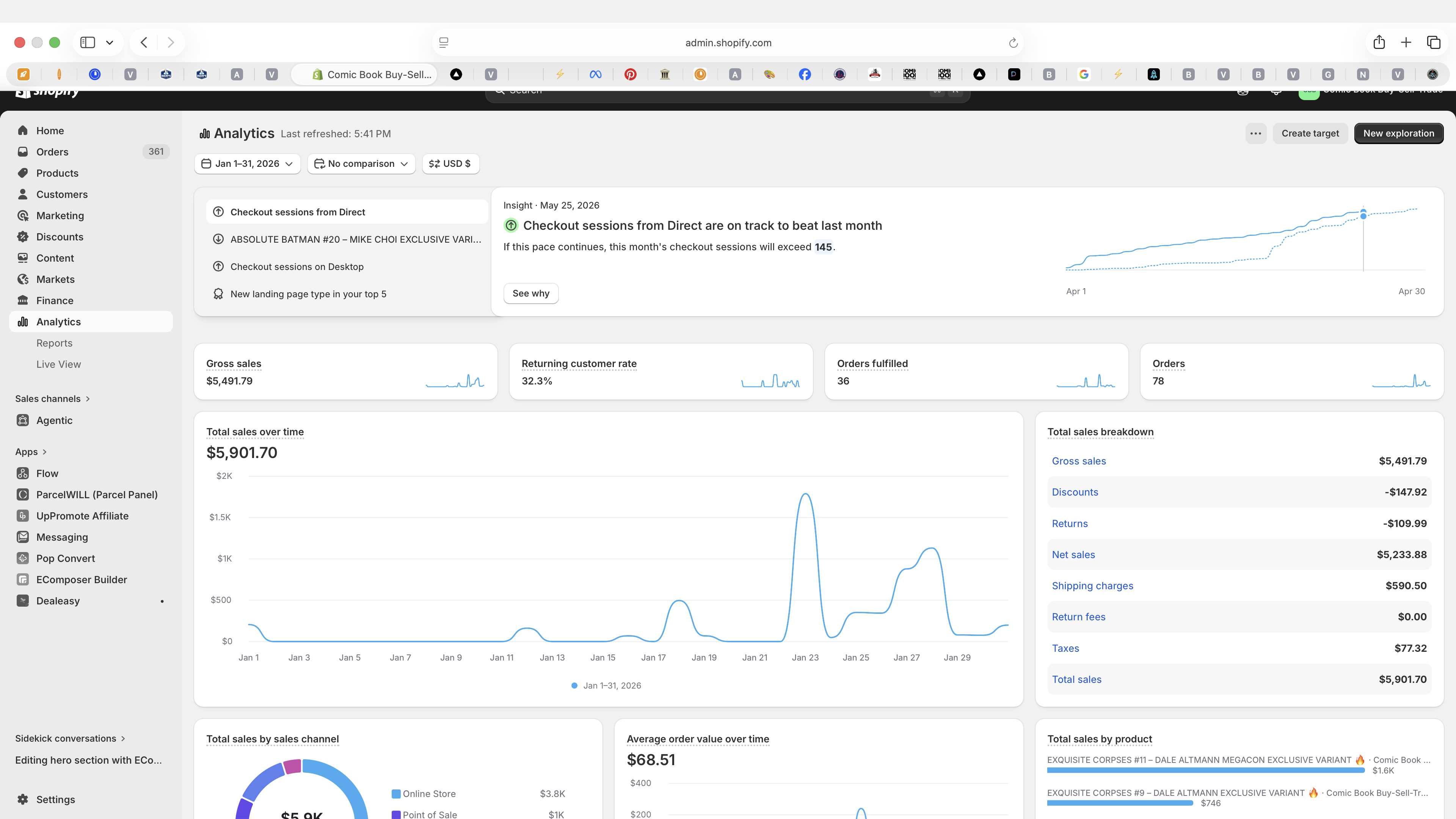Open the Finance bank icon
Viewport: 1456px width, 819px height.
click(23, 300)
